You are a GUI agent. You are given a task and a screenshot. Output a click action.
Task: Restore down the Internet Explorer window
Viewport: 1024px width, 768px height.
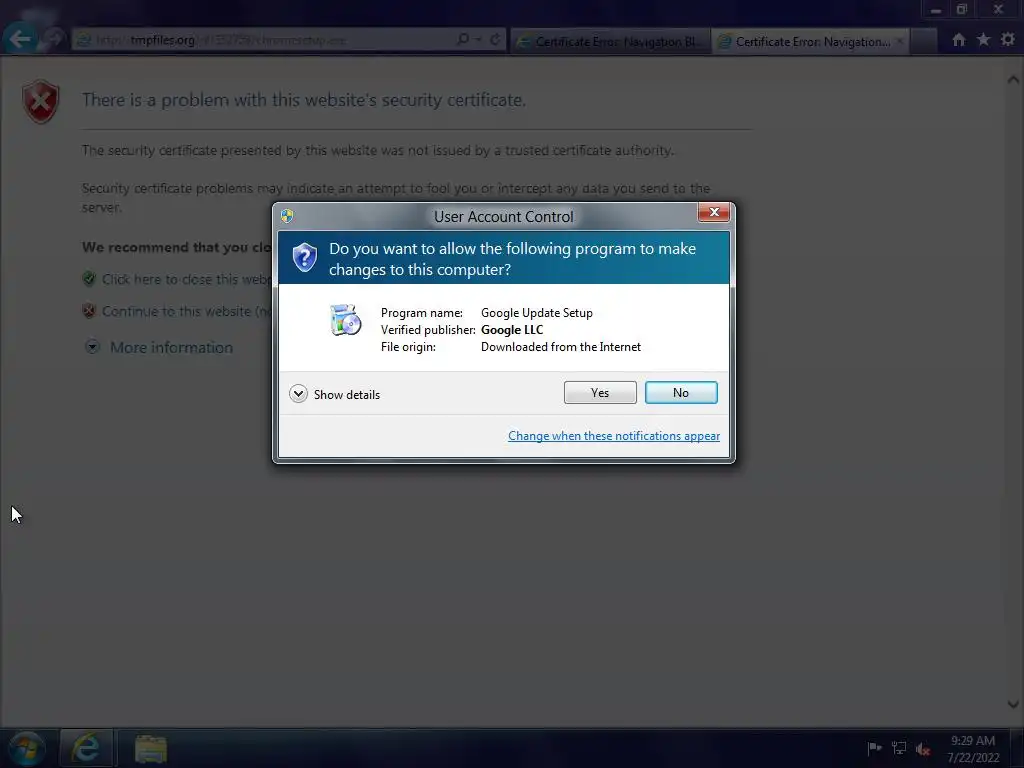961,9
